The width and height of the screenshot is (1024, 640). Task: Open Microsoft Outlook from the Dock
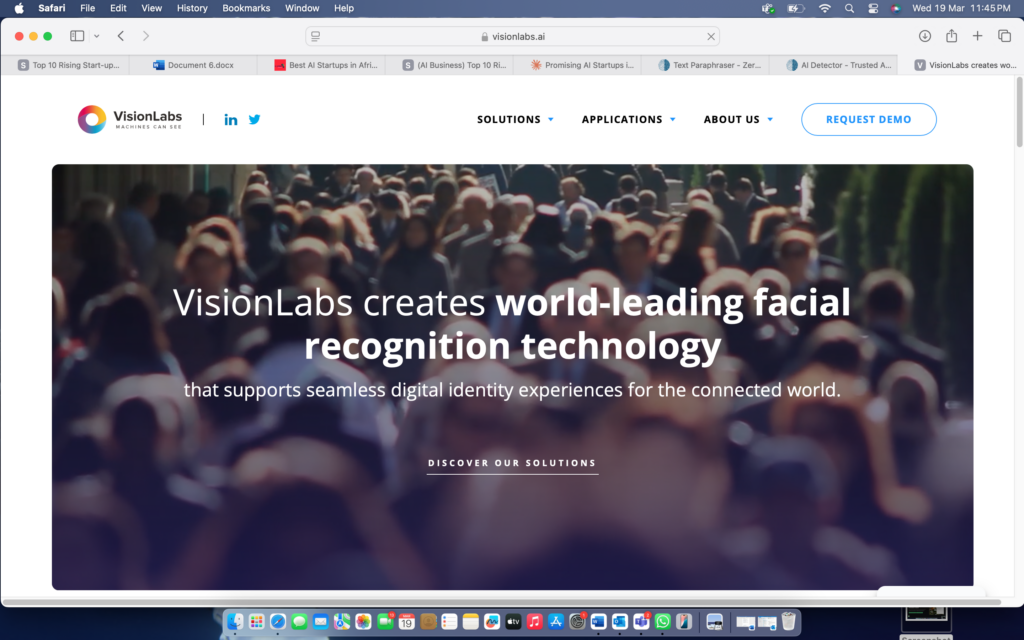coord(620,622)
